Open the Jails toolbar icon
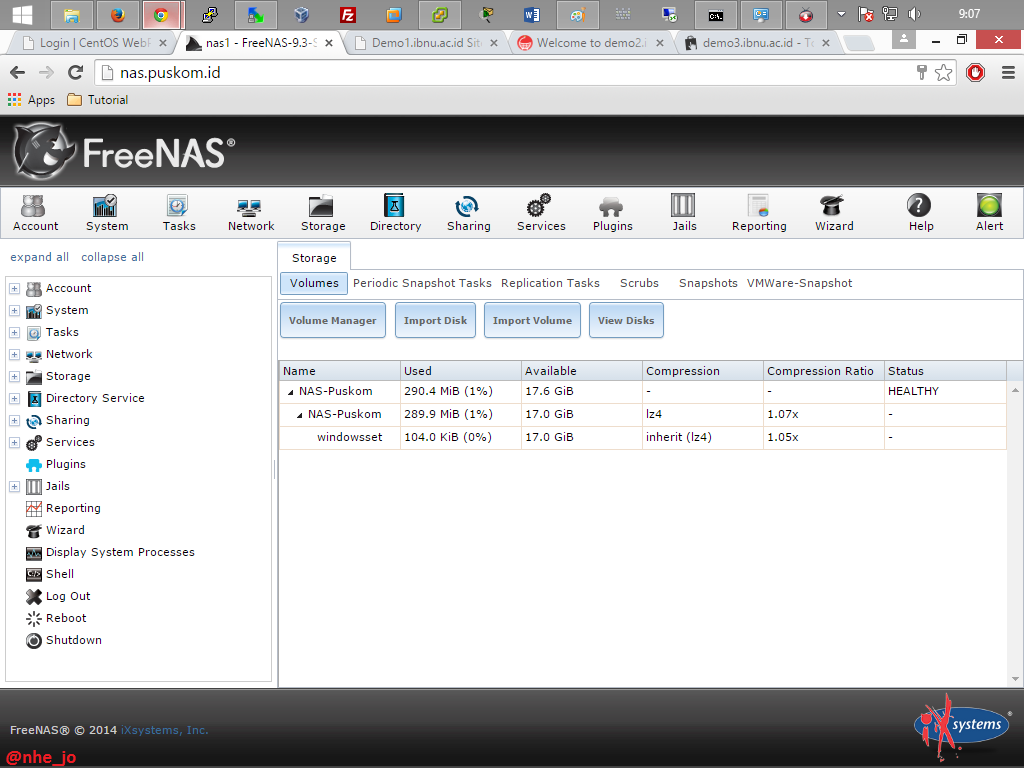1024x768 pixels. (x=684, y=213)
